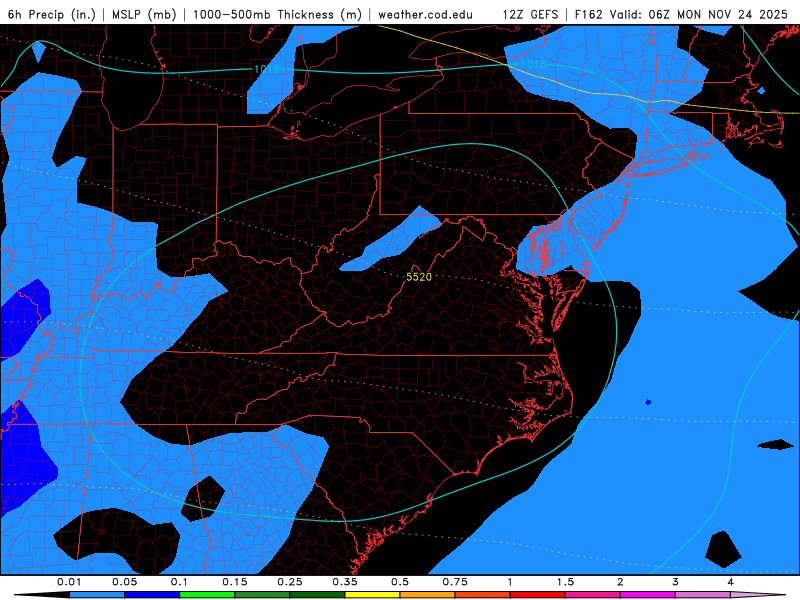Select the light blue 0.01 legend swatch

point(97,595)
